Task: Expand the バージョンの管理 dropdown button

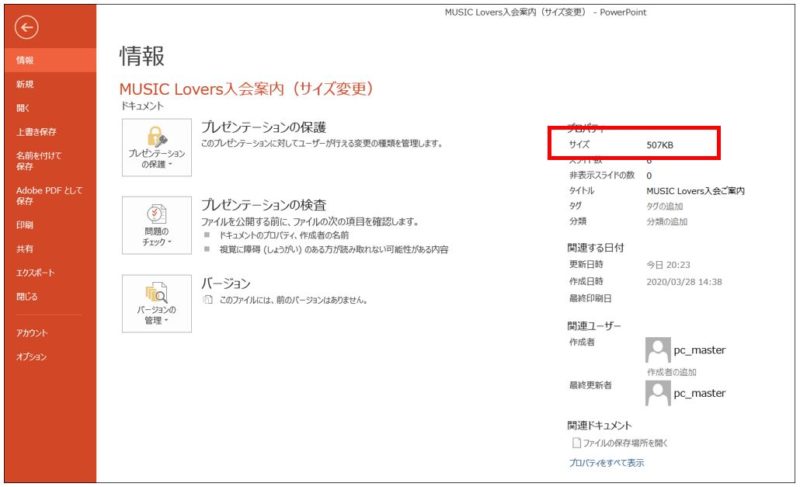Action: 157,304
